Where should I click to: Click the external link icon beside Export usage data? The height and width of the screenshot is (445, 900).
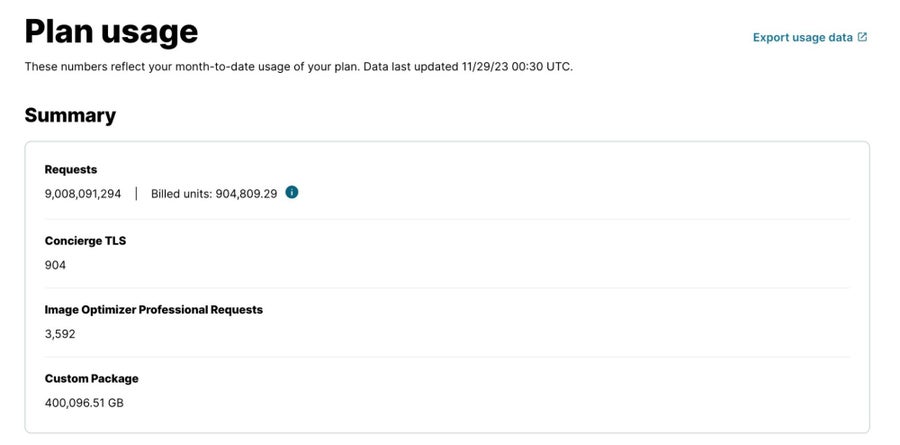pos(862,37)
